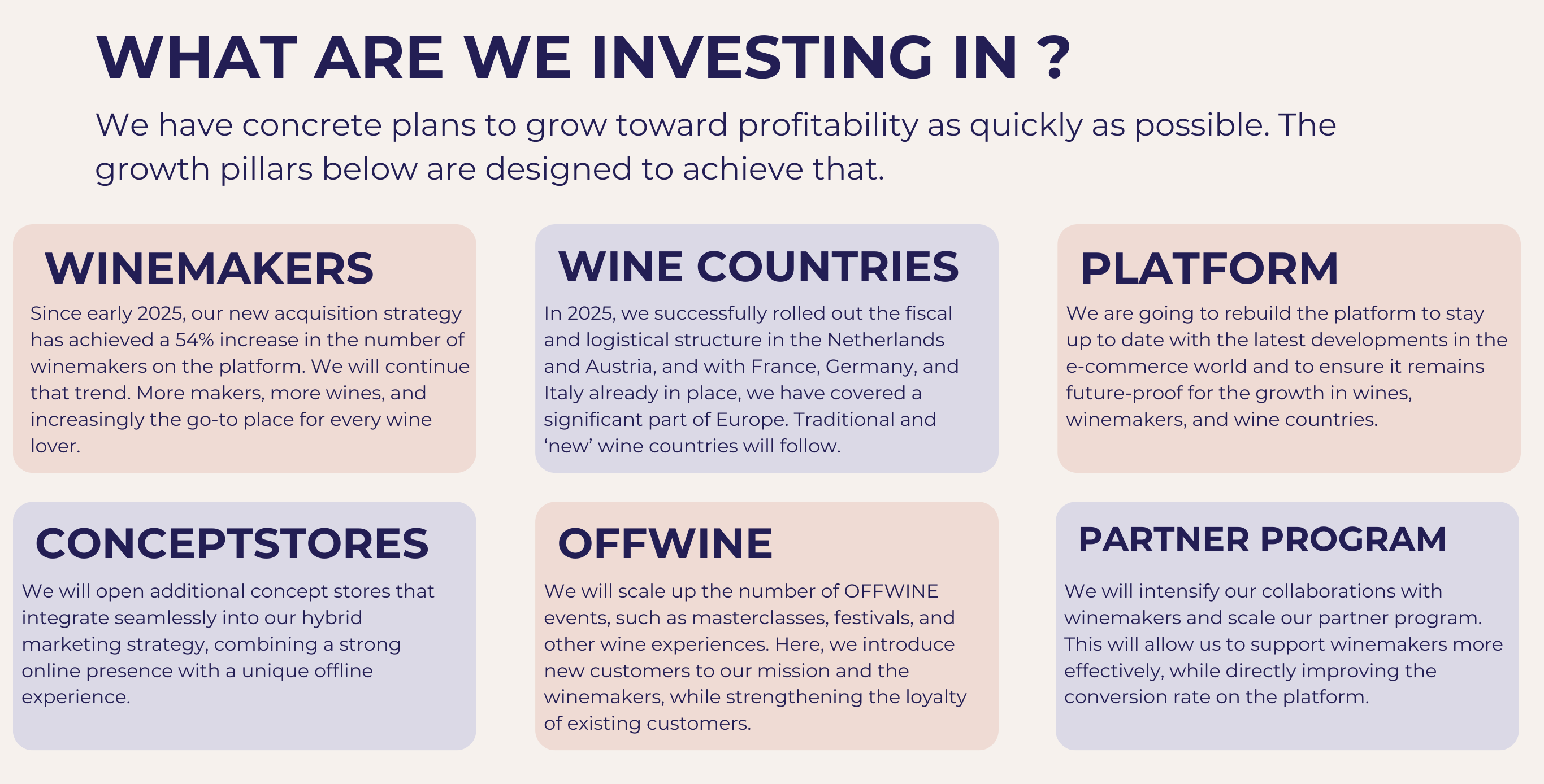Image resolution: width=1544 pixels, height=784 pixels.
Task: Click "conversion rate on the platform" text
Action: click(x=1216, y=697)
